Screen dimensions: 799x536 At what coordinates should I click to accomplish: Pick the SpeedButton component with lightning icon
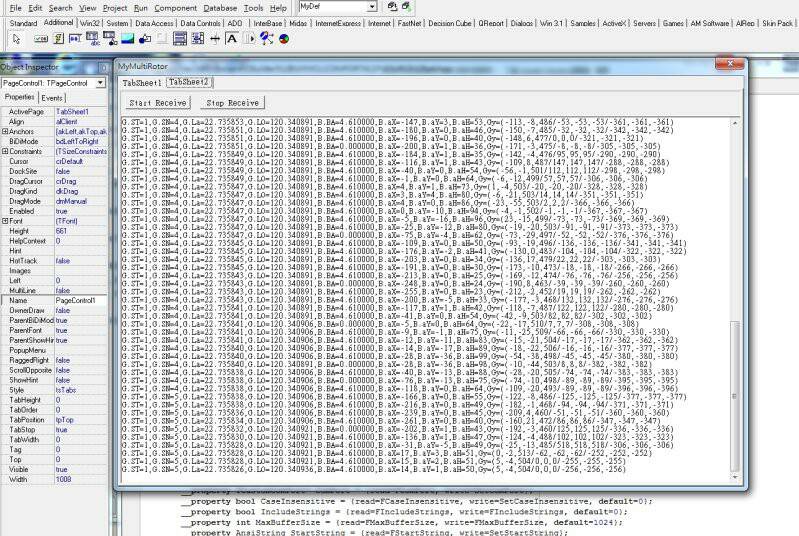click(x=58, y=39)
